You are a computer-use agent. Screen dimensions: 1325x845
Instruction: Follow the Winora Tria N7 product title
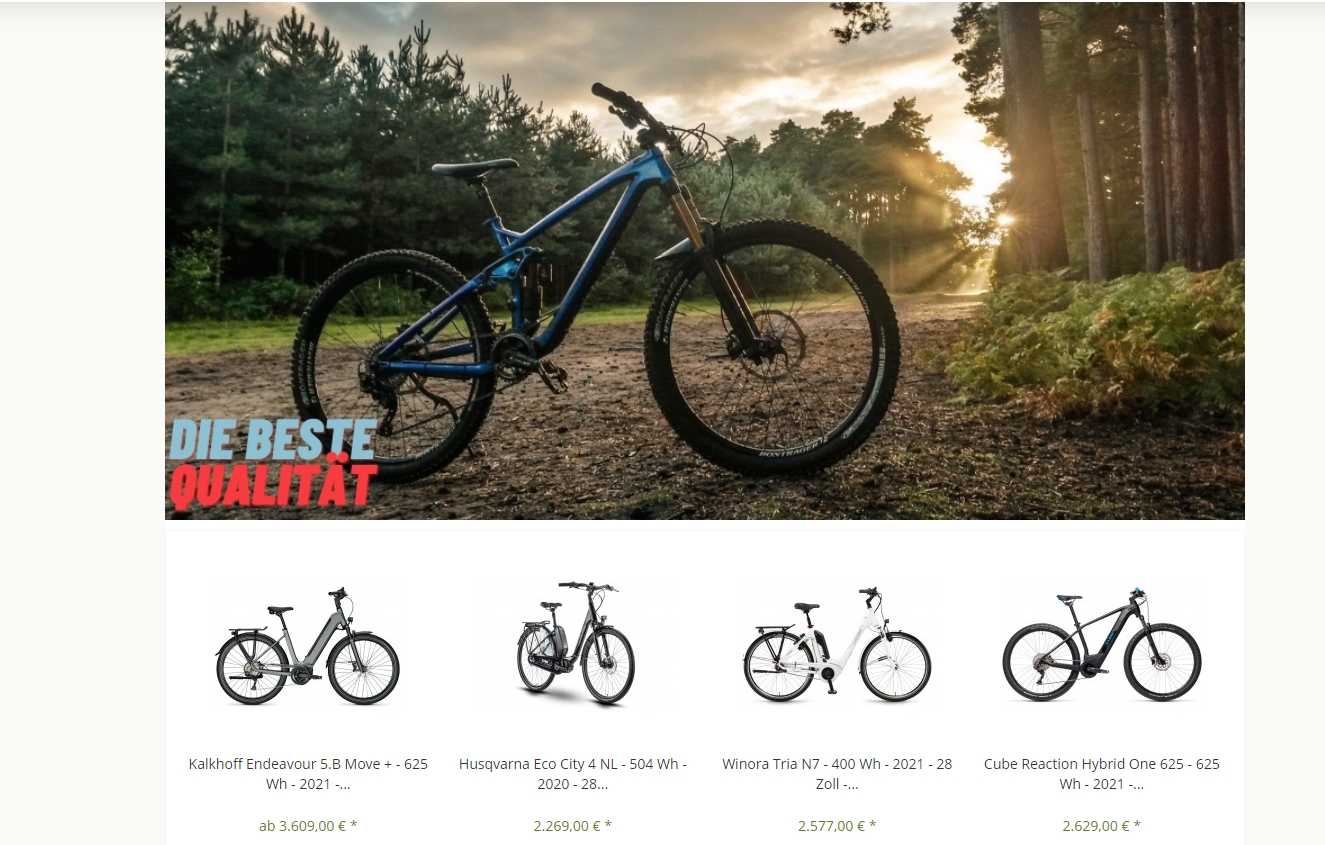click(837, 774)
